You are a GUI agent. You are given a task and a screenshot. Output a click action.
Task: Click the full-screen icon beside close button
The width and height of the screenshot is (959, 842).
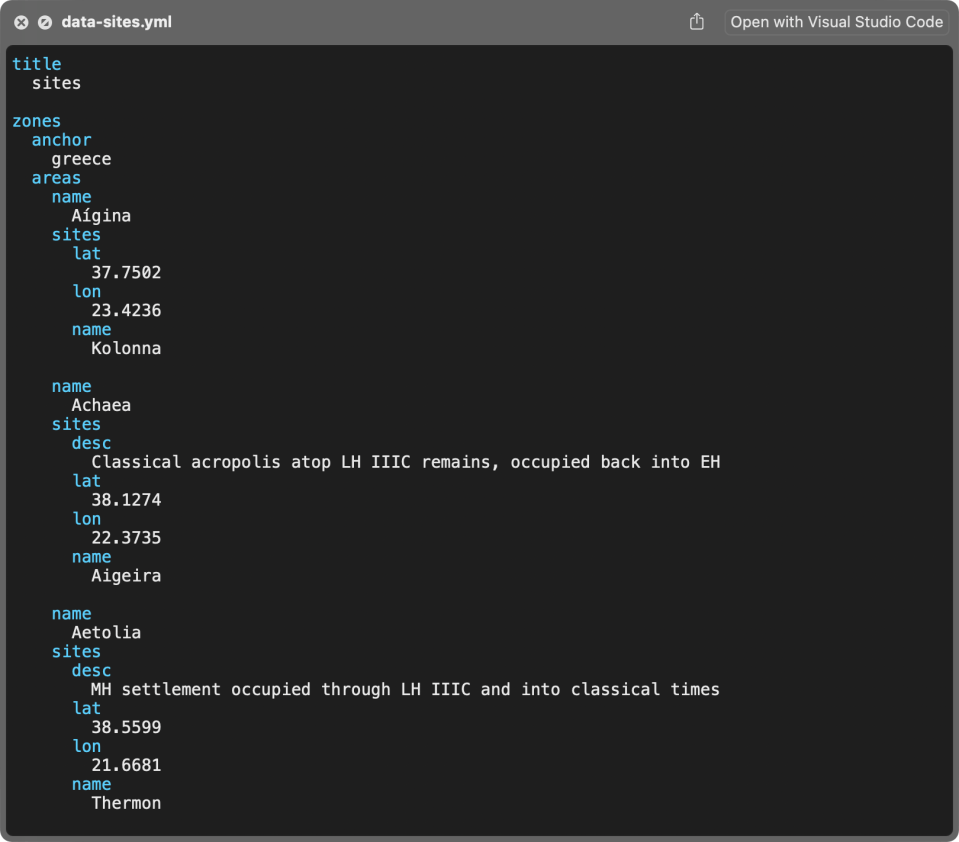point(45,22)
